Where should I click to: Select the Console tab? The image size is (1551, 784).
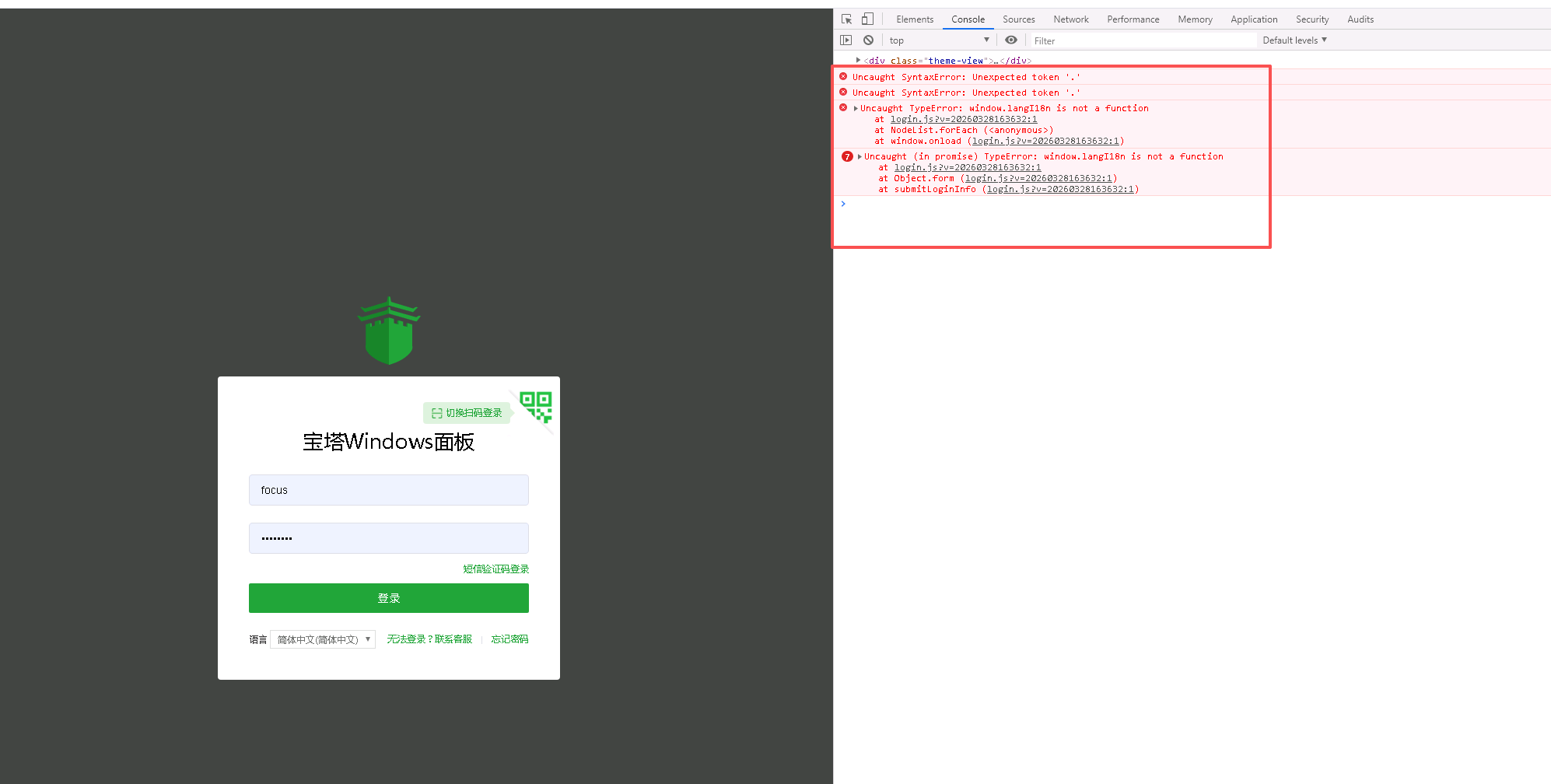point(968,19)
